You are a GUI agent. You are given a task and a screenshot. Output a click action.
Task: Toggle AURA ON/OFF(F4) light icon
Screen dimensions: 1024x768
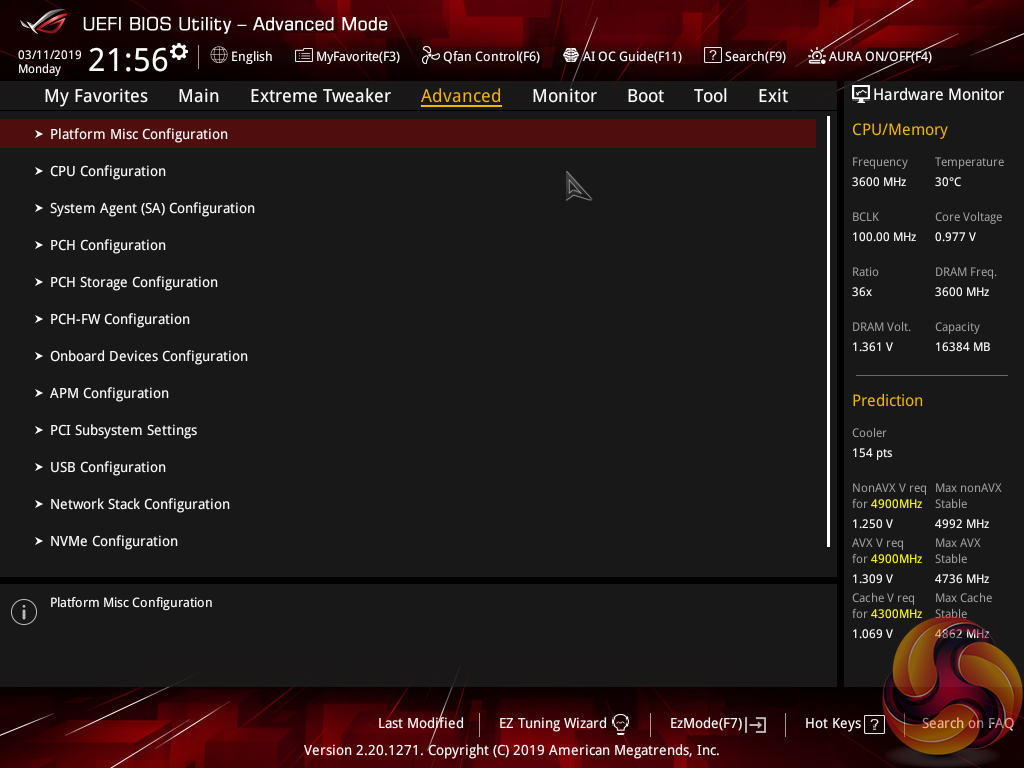(x=817, y=56)
